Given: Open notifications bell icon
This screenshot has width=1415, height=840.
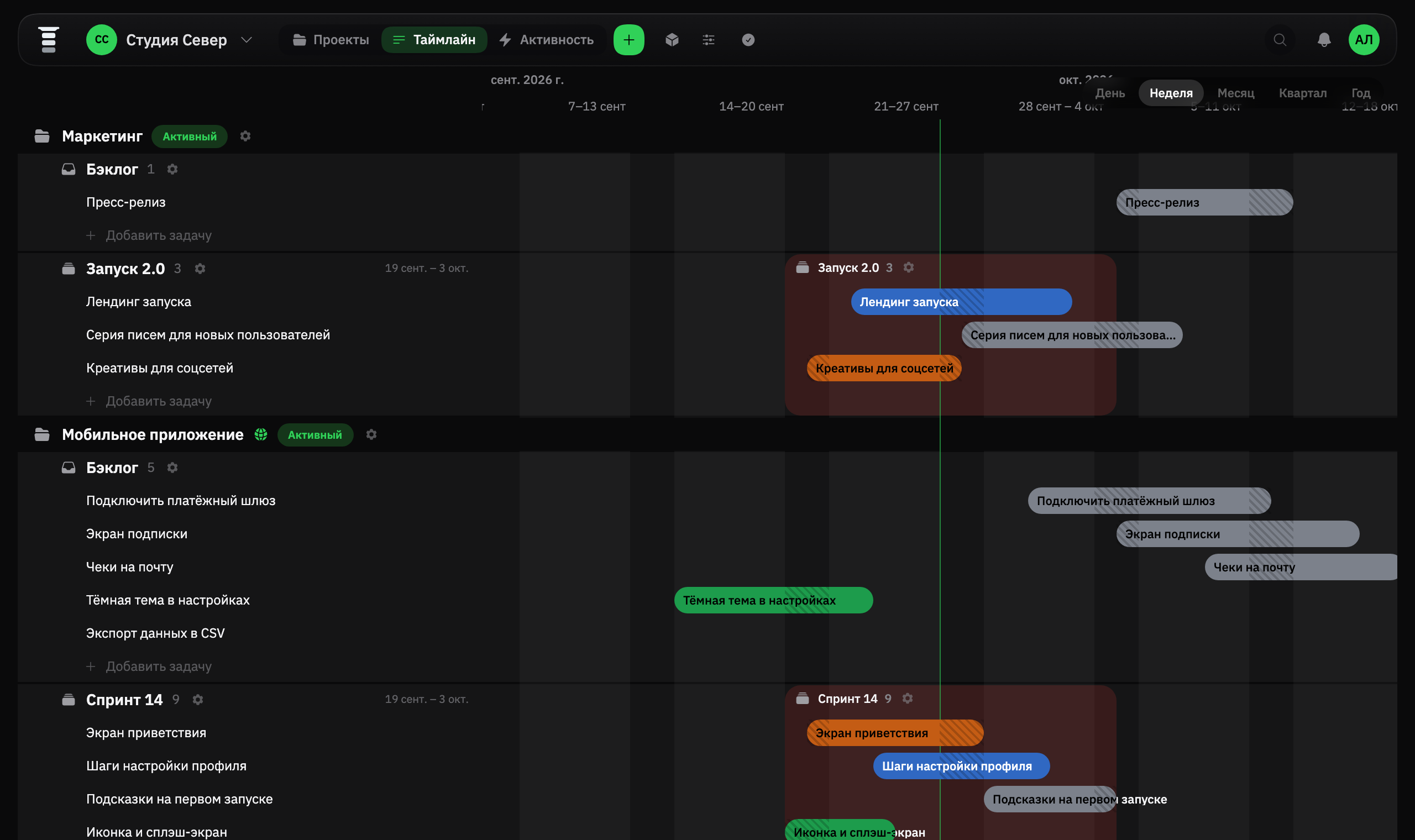Looking at the screenshot, I should [x=1324, y=40].
